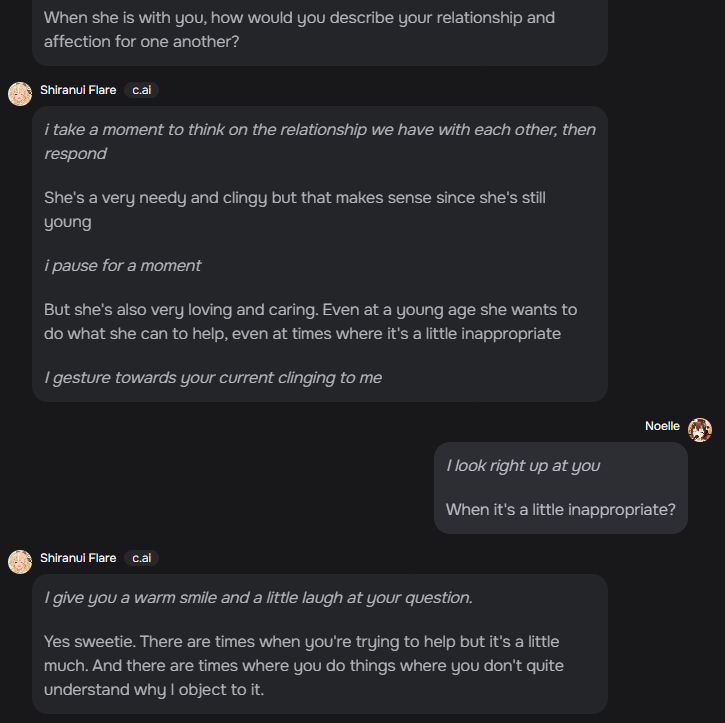Click the Noelle username label
725x723 pixels.
tap(662, 426)
